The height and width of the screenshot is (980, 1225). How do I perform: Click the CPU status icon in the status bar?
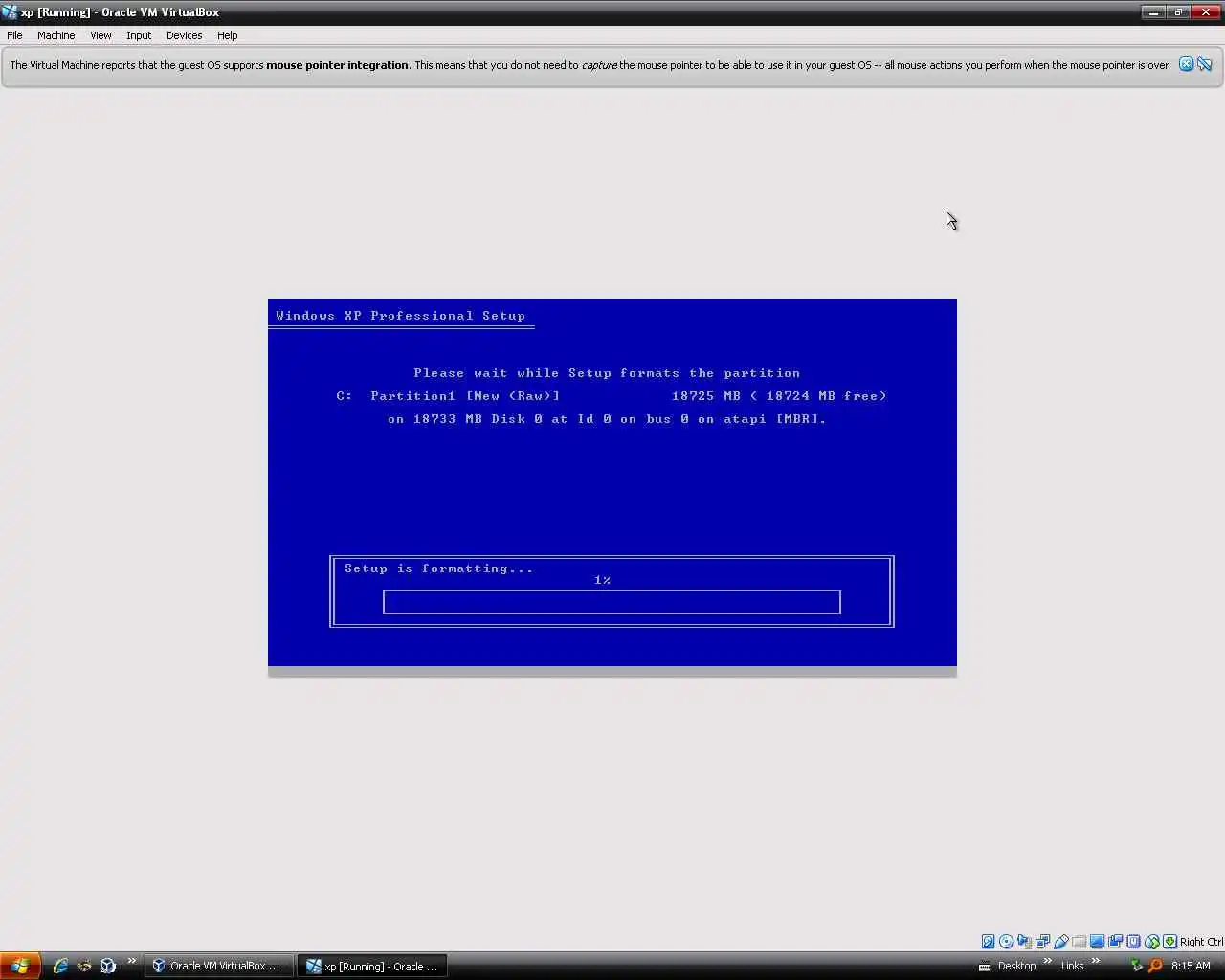[1133, 942]
